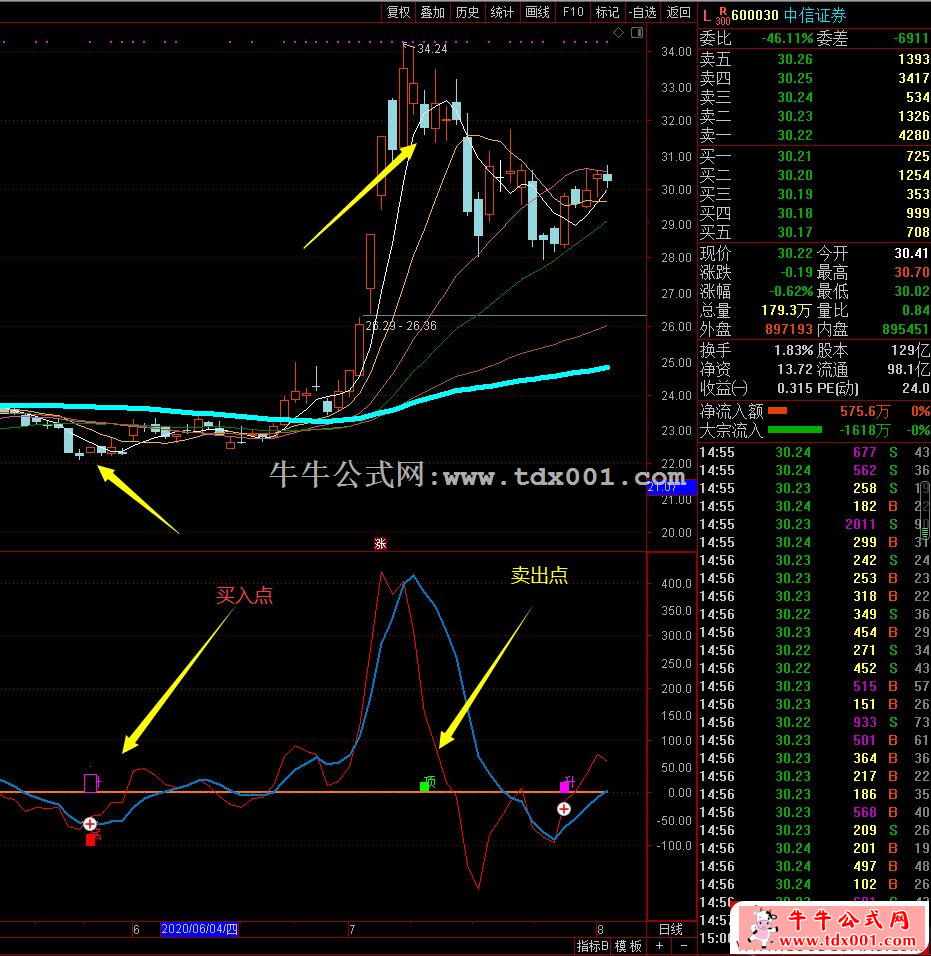The width and height of the screenshot is (931, 956).
Task: Click month 6 on the time axis
Action: coord(136,930)
